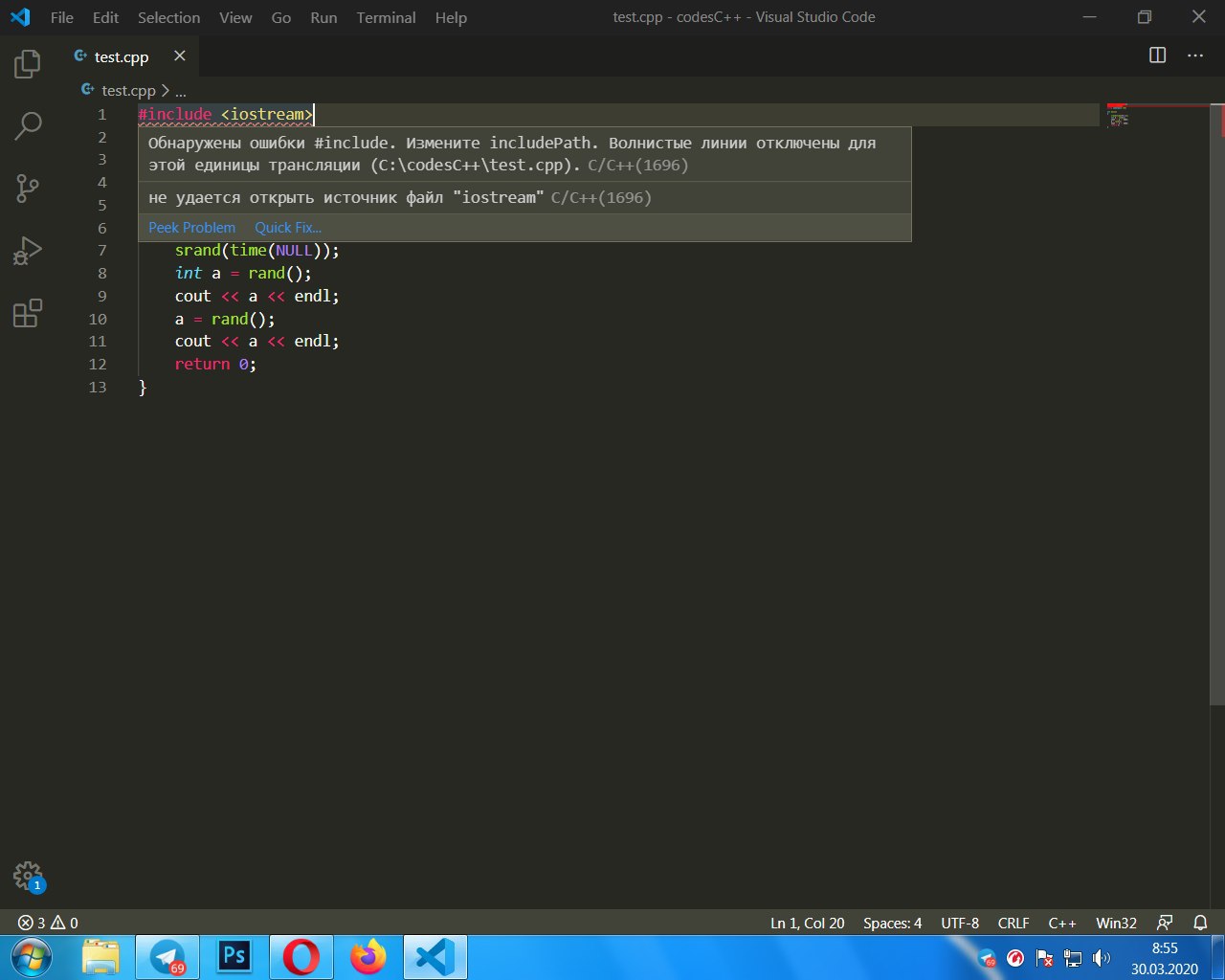Click test.cpp in the breadcrumb
1225x980 pixels.
click(128, 90)
